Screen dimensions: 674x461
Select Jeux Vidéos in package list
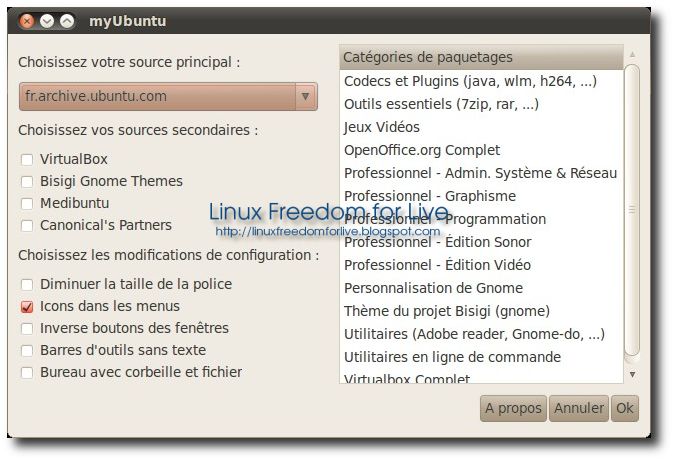481,127
